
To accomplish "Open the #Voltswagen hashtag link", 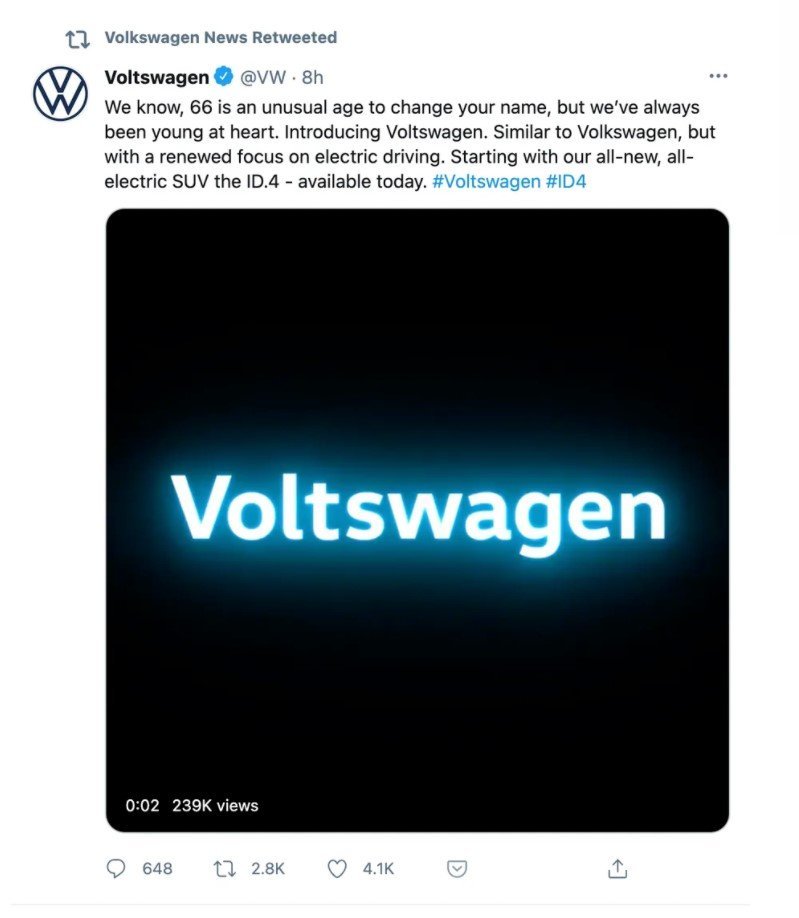I will tap(486, 181).
